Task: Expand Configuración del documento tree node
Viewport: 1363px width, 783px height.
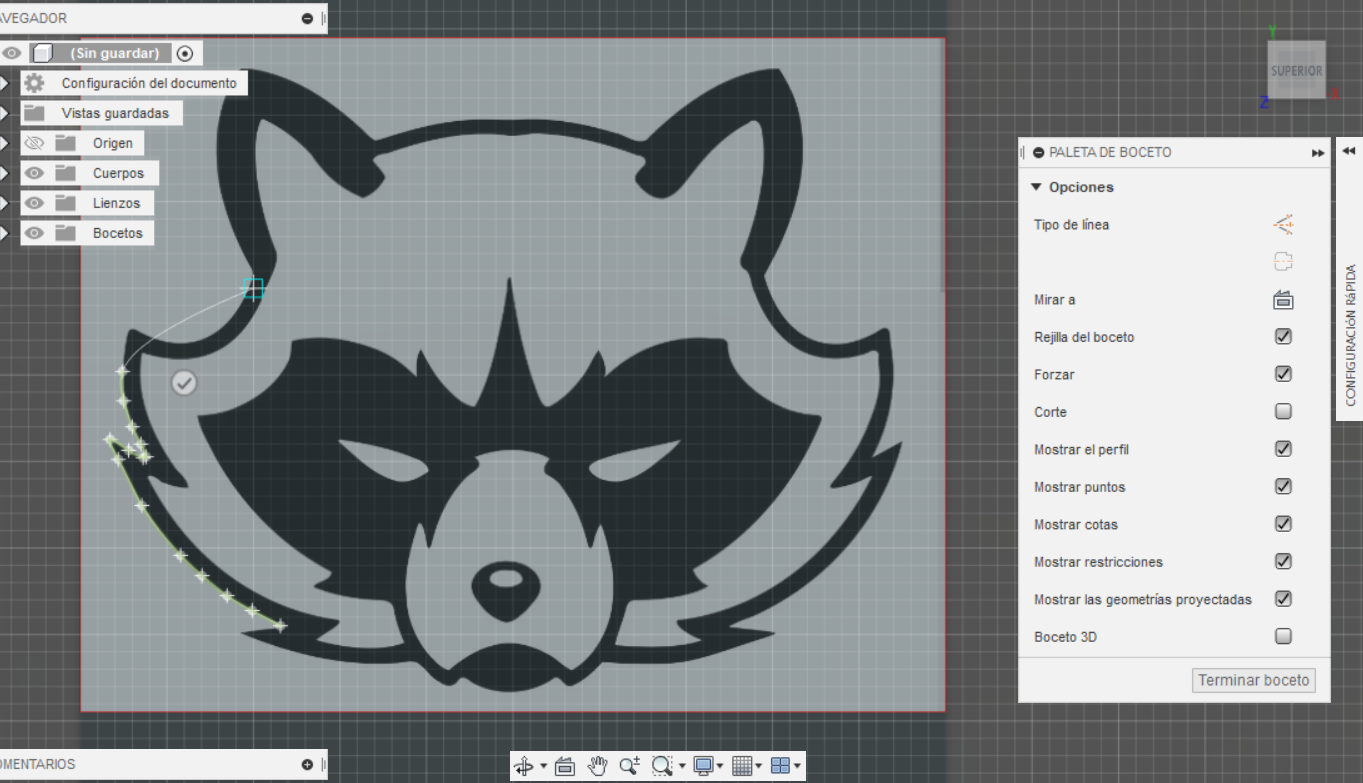Action: point(4,83)
